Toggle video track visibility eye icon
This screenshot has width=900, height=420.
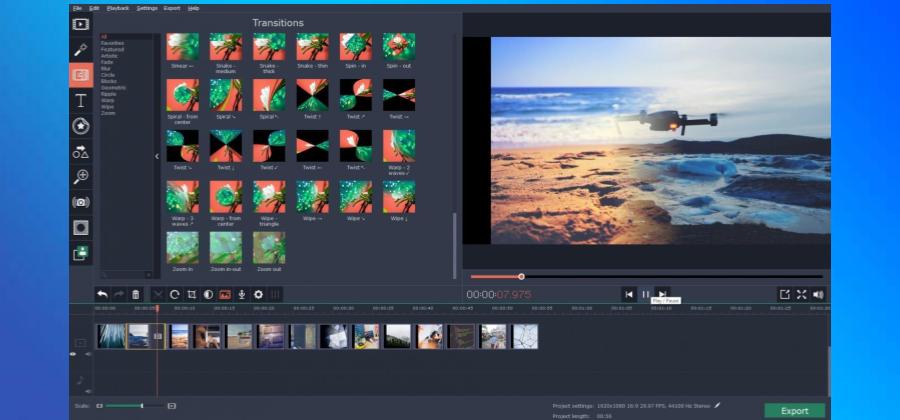coord(73,354)
